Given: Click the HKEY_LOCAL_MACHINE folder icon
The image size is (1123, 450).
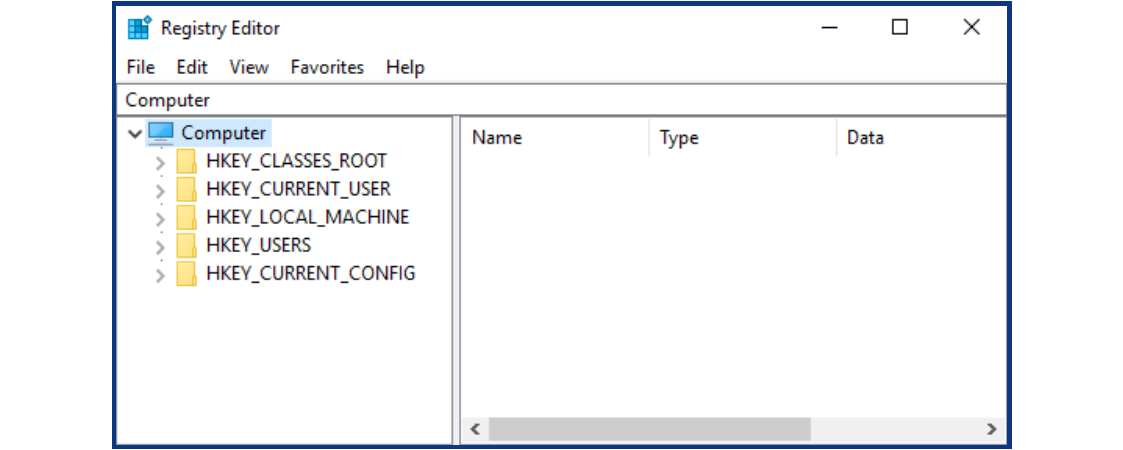Looking at the screenshot, I should point(186,217).
